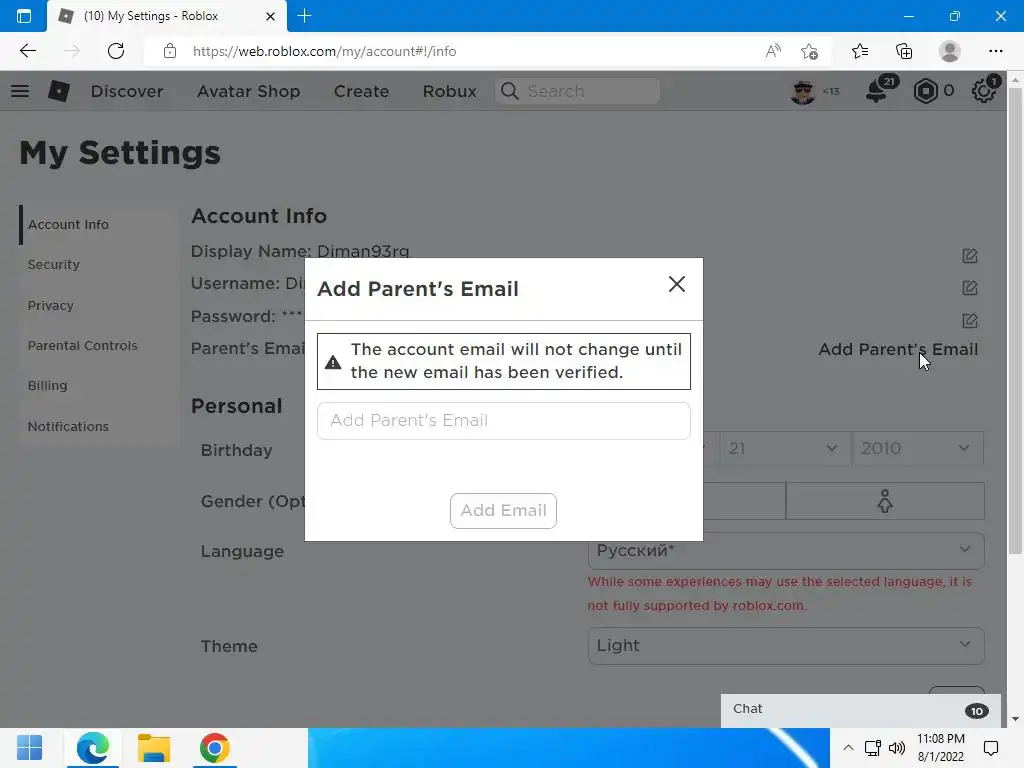Edit the Username
Screen dimensions: 1024x768
[970, 288]
